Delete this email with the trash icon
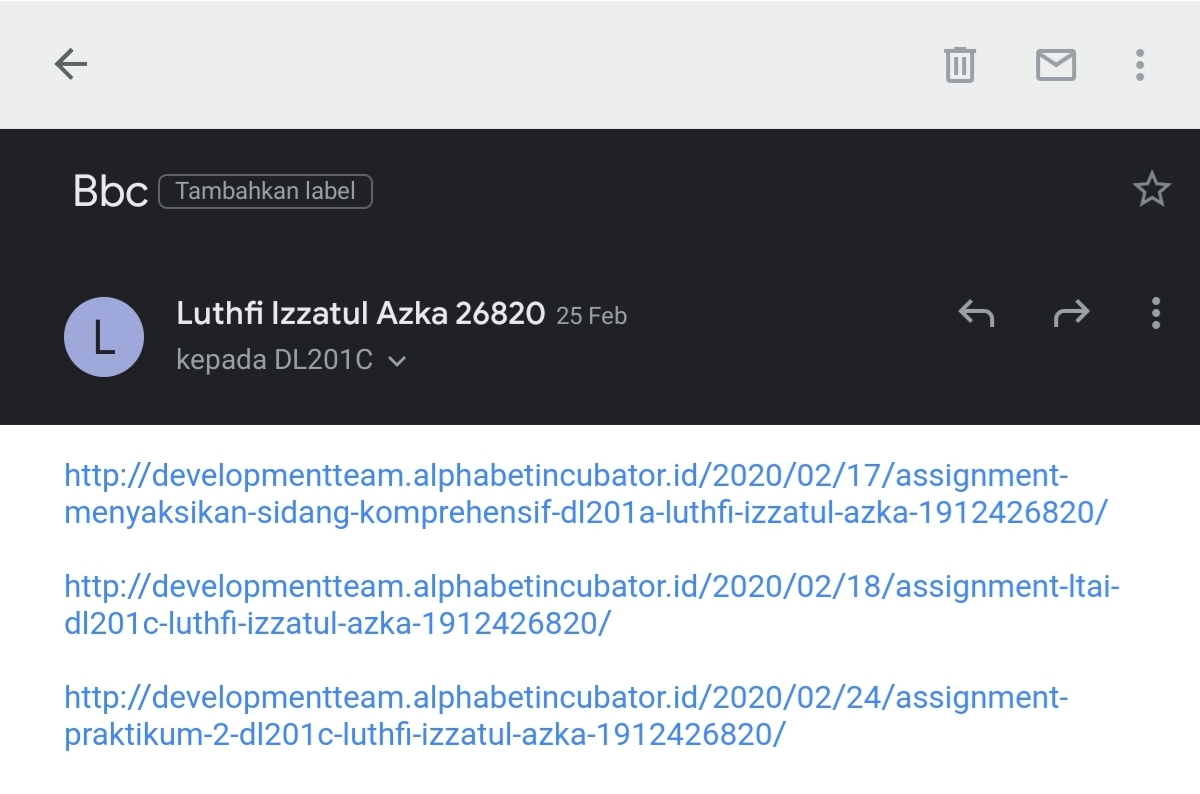This screenshot has height=794, width=1200. [959, 65]
